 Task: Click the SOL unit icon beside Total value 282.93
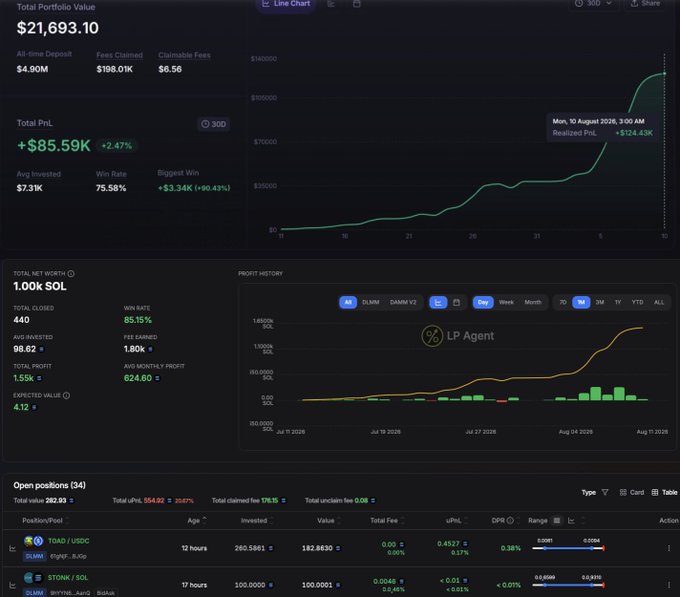pos(72,500)
